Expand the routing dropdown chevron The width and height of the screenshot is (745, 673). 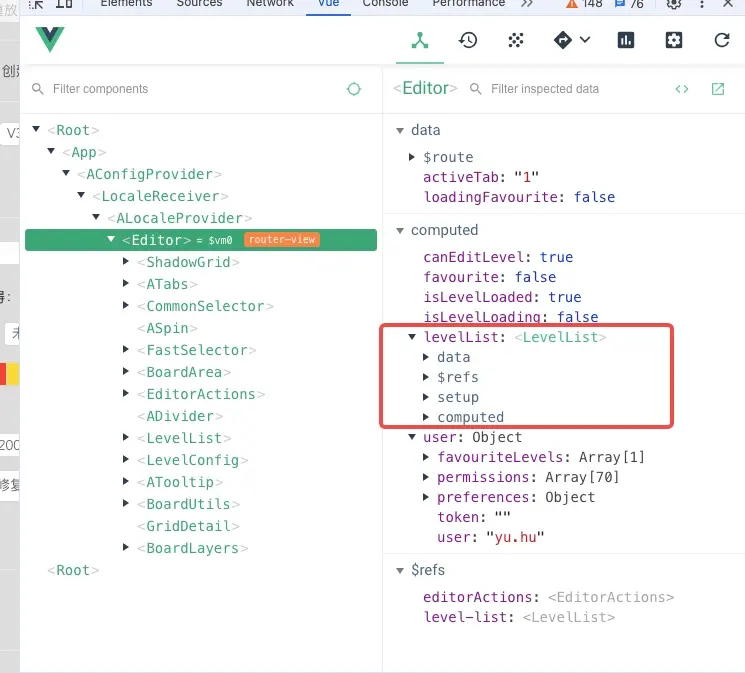pos(585,40)
